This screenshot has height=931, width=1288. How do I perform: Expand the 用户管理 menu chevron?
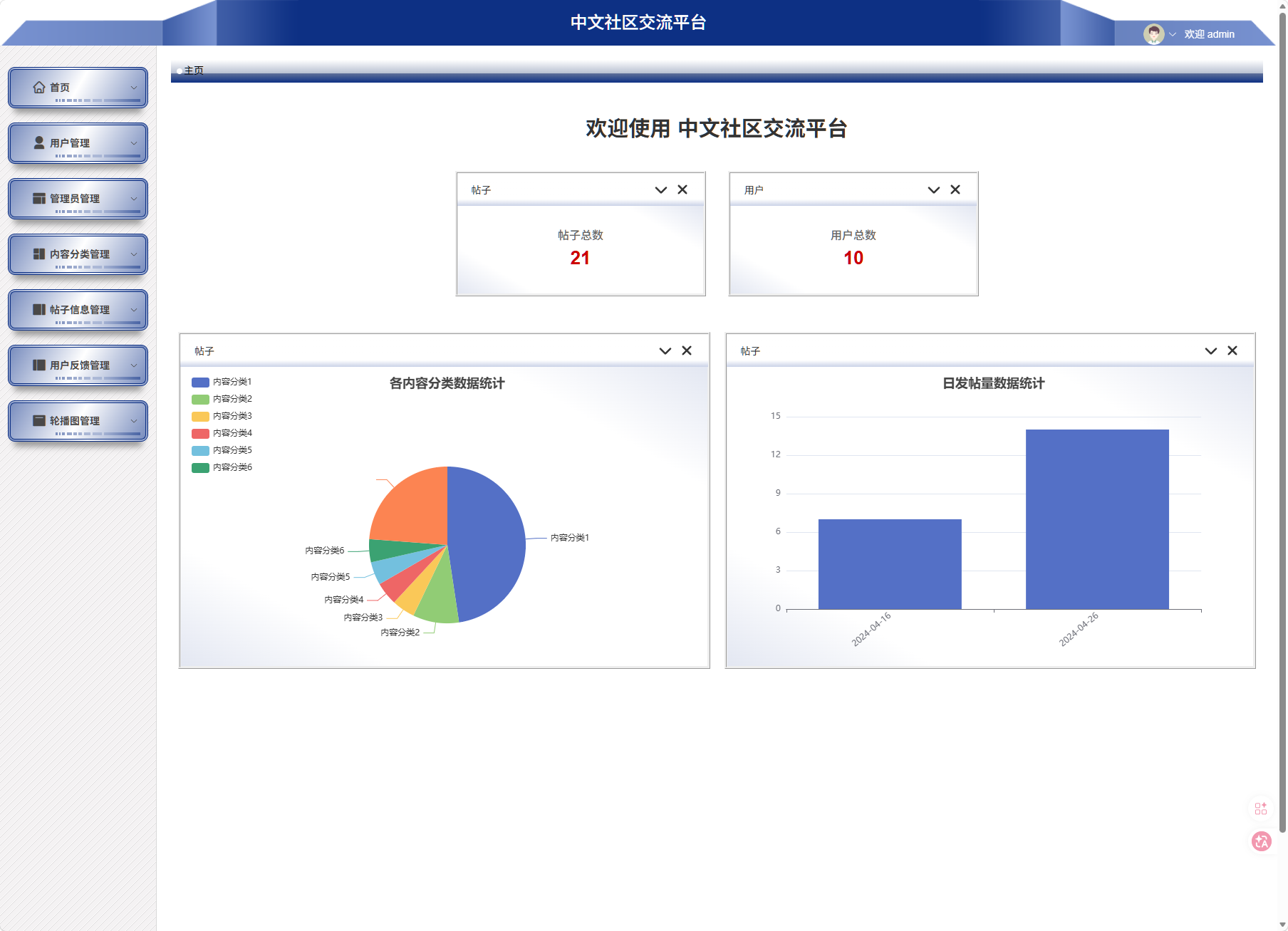pos(134,143)
